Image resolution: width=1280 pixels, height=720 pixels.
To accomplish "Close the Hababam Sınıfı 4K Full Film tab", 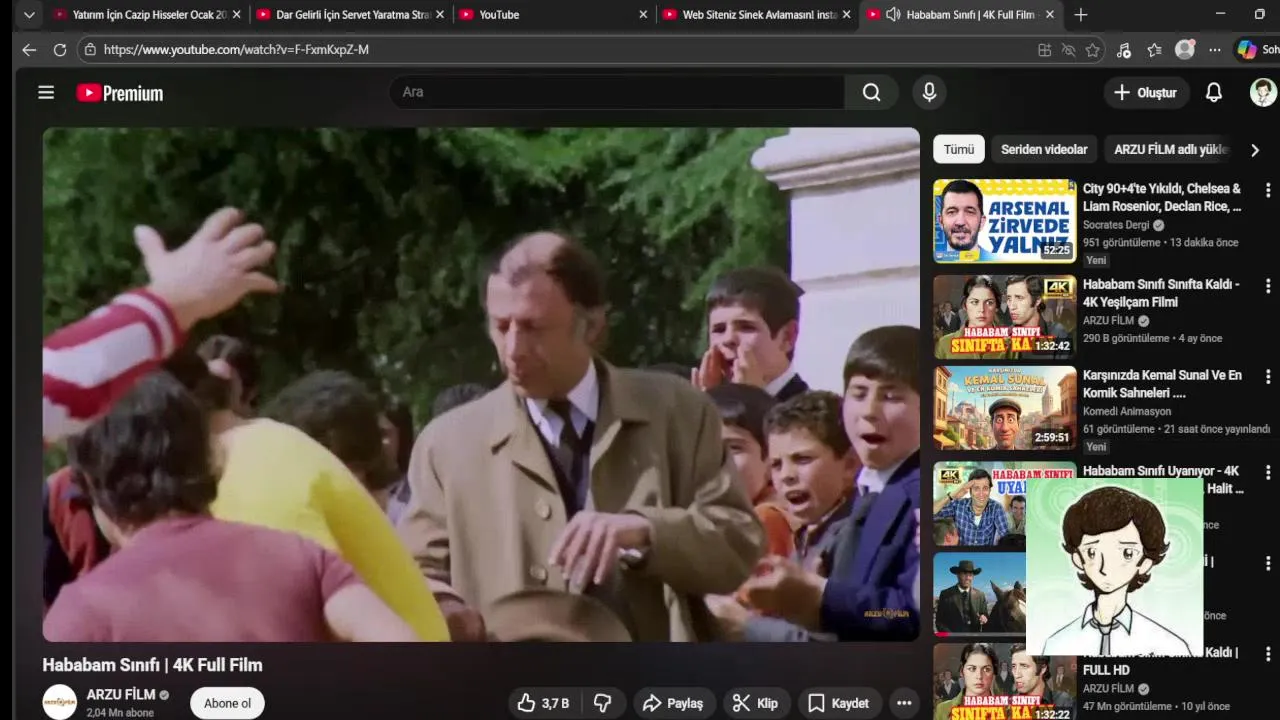I will [1049, 15].
